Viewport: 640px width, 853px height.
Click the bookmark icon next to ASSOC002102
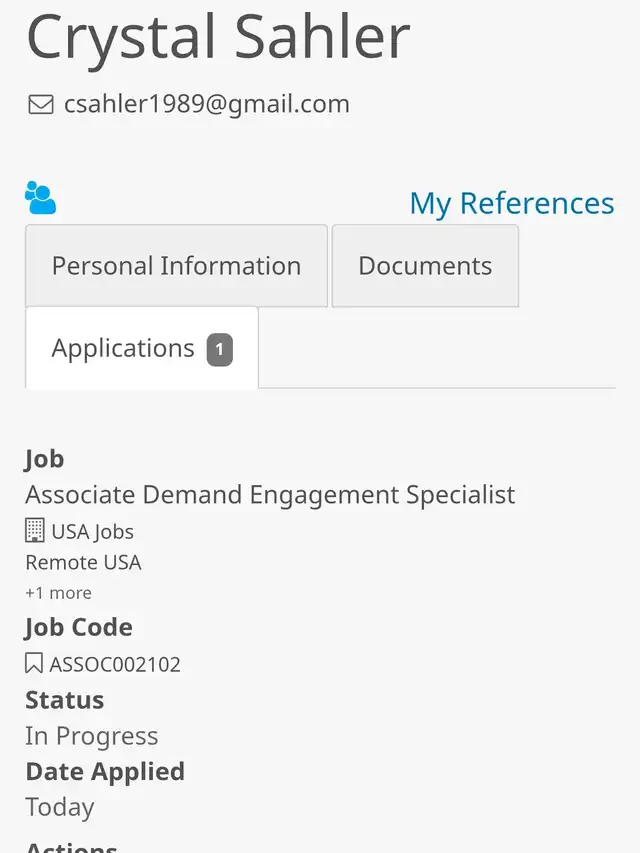click(34, 664)
